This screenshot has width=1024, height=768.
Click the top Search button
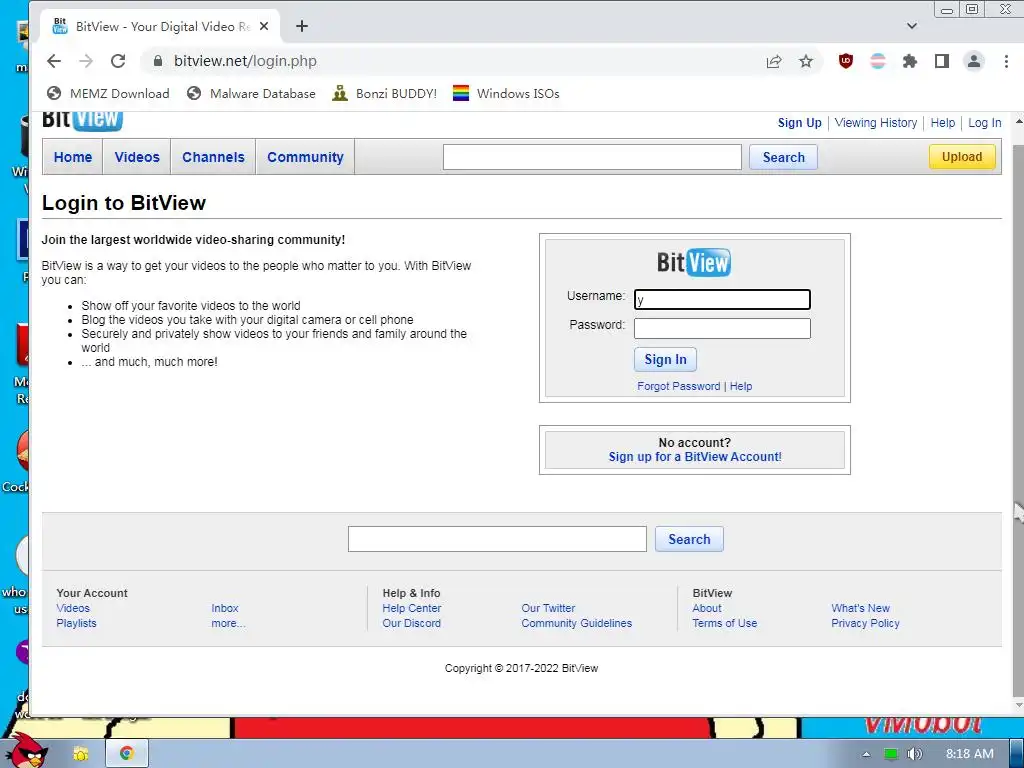pyautogui.click(x=783, y=157)
